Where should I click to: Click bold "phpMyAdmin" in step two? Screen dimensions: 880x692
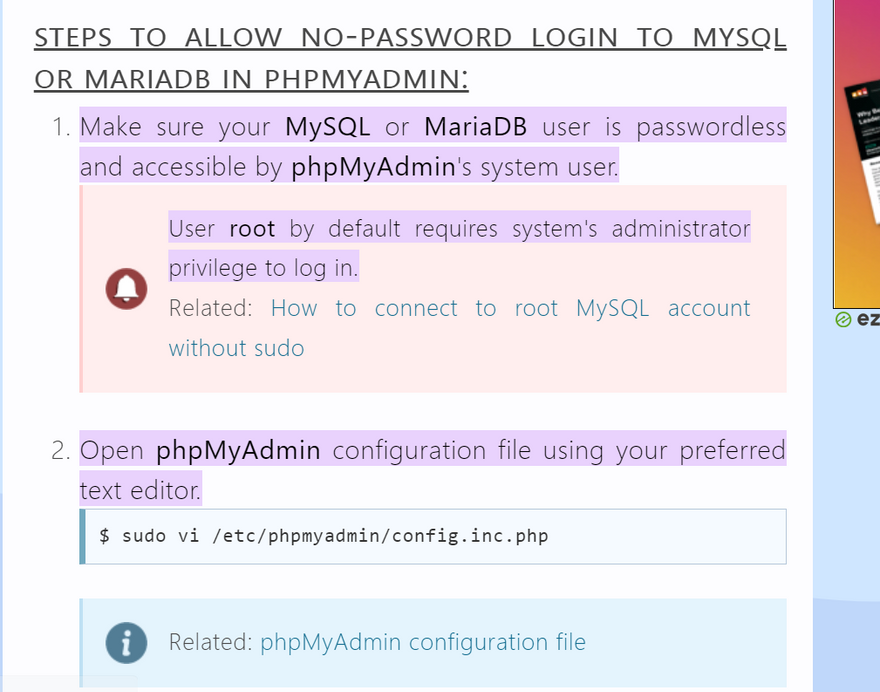tap(238, 450)
